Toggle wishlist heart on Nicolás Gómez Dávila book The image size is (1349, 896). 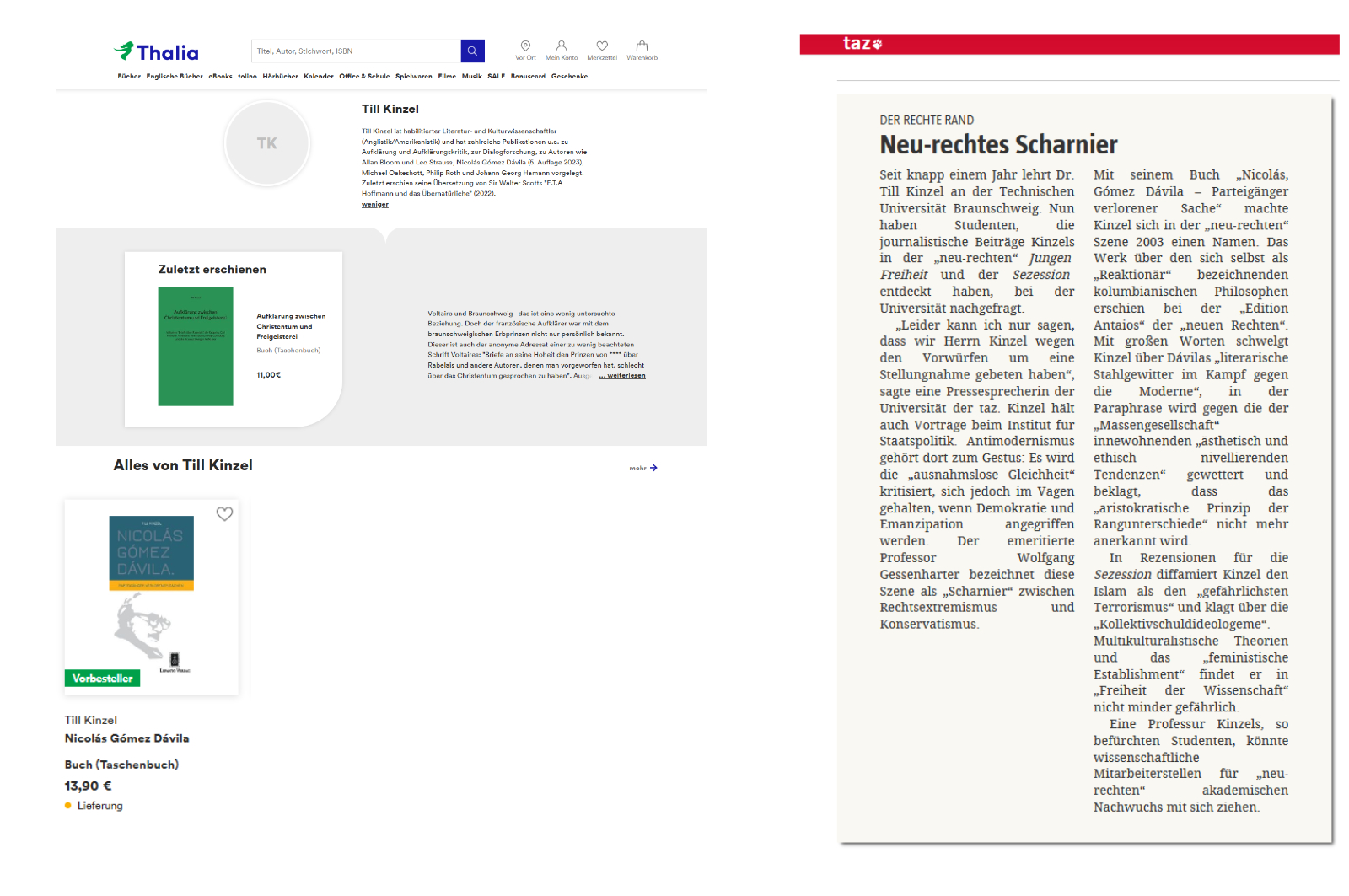pyautogui.click(x=224, y=514)
